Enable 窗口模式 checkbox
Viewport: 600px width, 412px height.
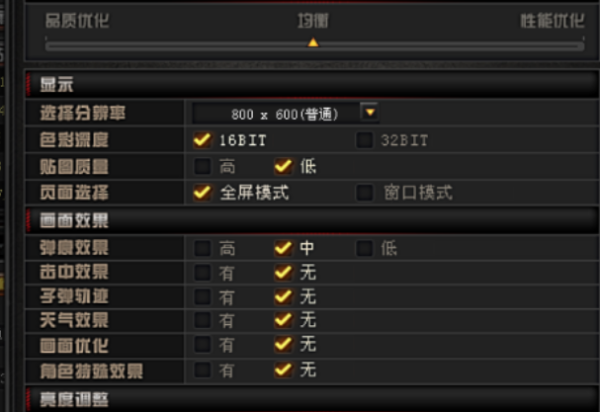tap(364, 192)
